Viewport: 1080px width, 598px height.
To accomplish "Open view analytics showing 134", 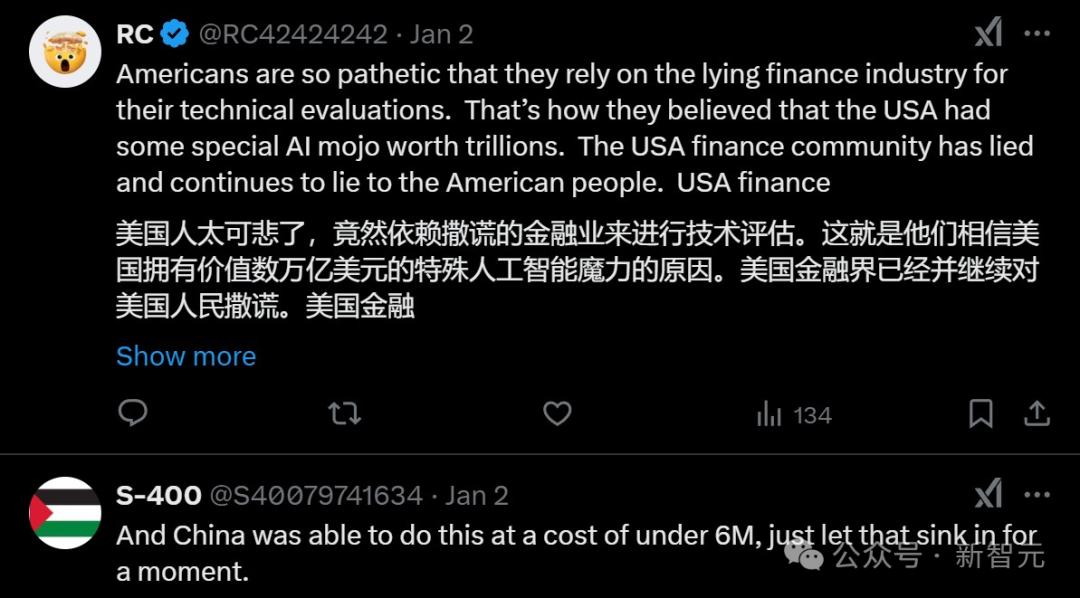I will (794, 414).
